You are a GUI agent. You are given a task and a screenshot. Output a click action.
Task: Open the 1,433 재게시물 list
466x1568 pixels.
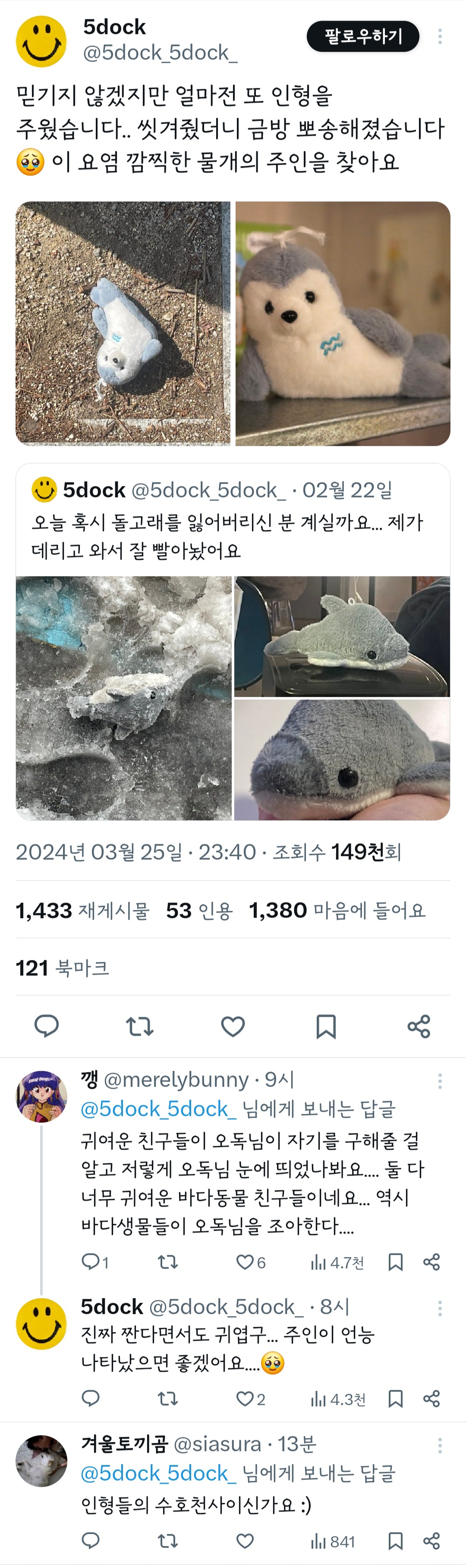tap(82, 911)
